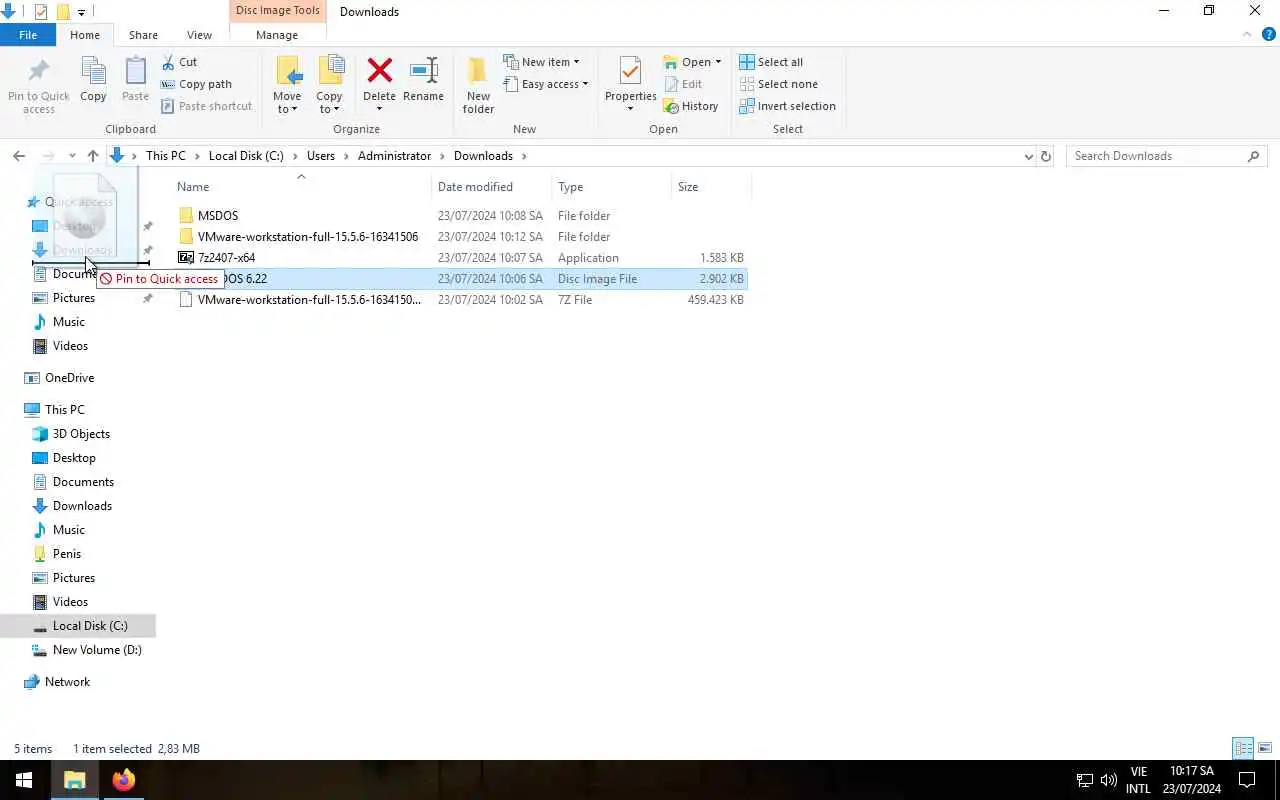Sort by the Name column header

[302, 187]
